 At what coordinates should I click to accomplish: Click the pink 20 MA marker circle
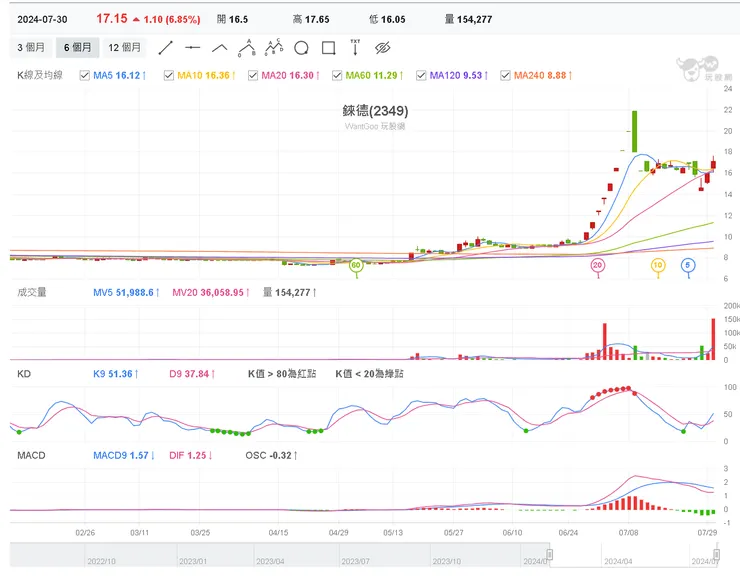pos(597,265)
